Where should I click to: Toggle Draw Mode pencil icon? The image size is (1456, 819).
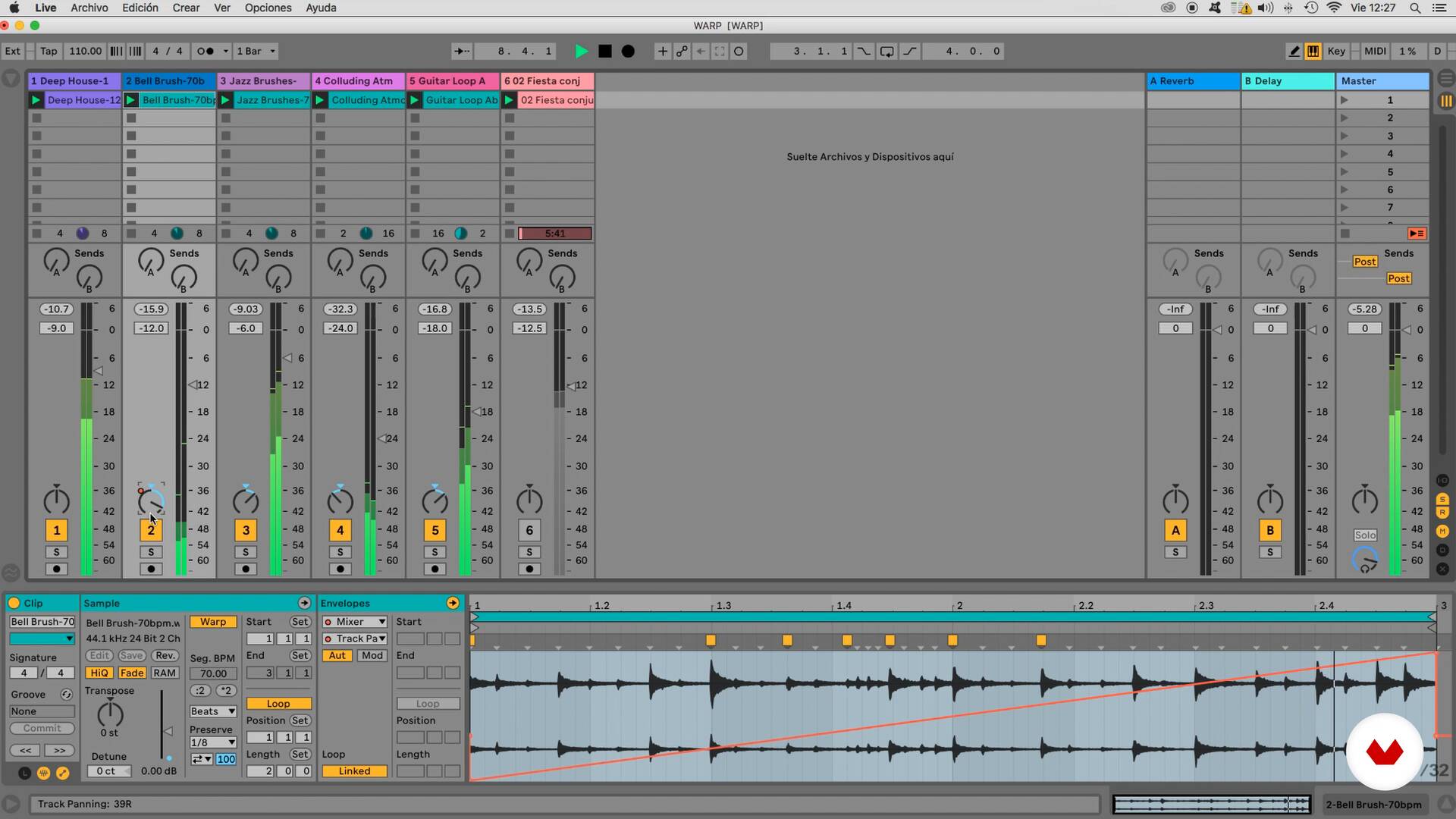1294,51
